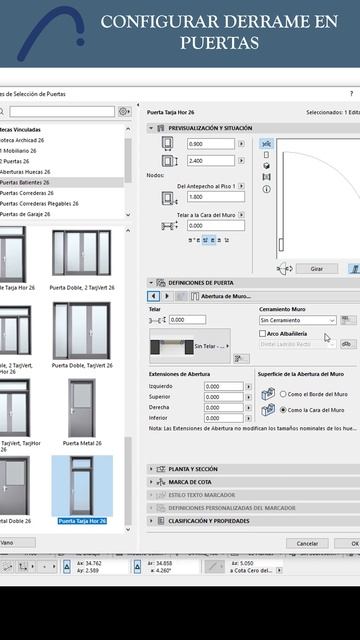
Task: Open the Sin Telar reveal type selector
Action: click(x=190, y=346)
